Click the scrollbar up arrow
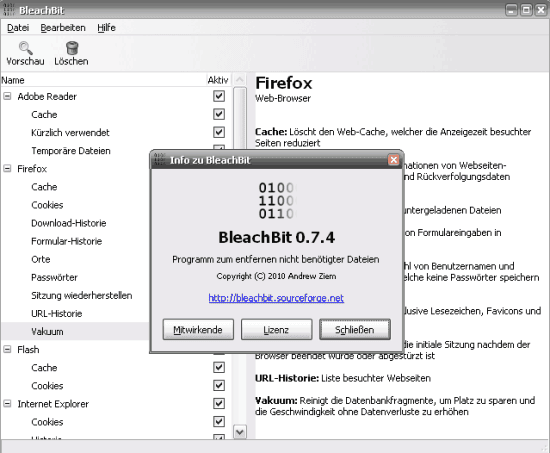This screenshot has width=550, height=453. click(240, 80)
